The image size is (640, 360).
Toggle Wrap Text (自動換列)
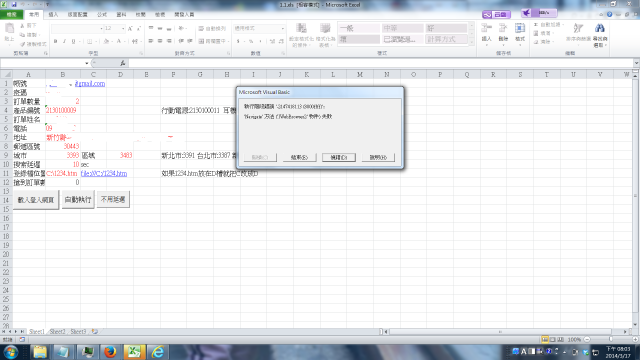(212, 29)
